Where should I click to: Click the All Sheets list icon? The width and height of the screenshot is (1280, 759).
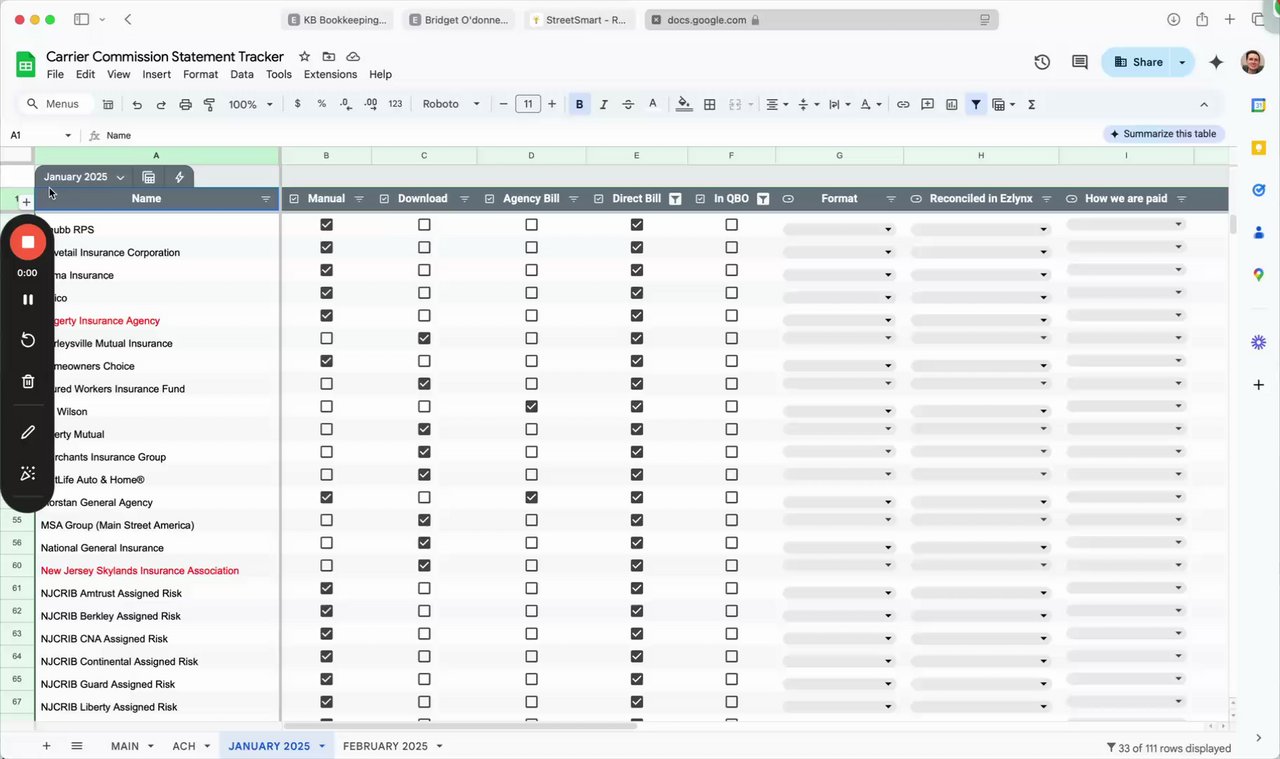pos(77,746)
